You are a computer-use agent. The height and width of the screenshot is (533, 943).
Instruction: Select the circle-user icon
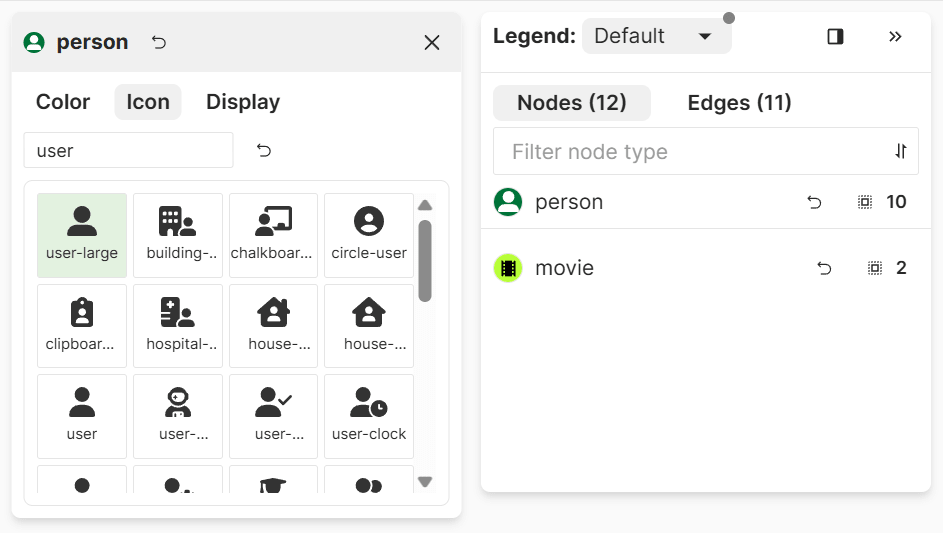(369, 235)
